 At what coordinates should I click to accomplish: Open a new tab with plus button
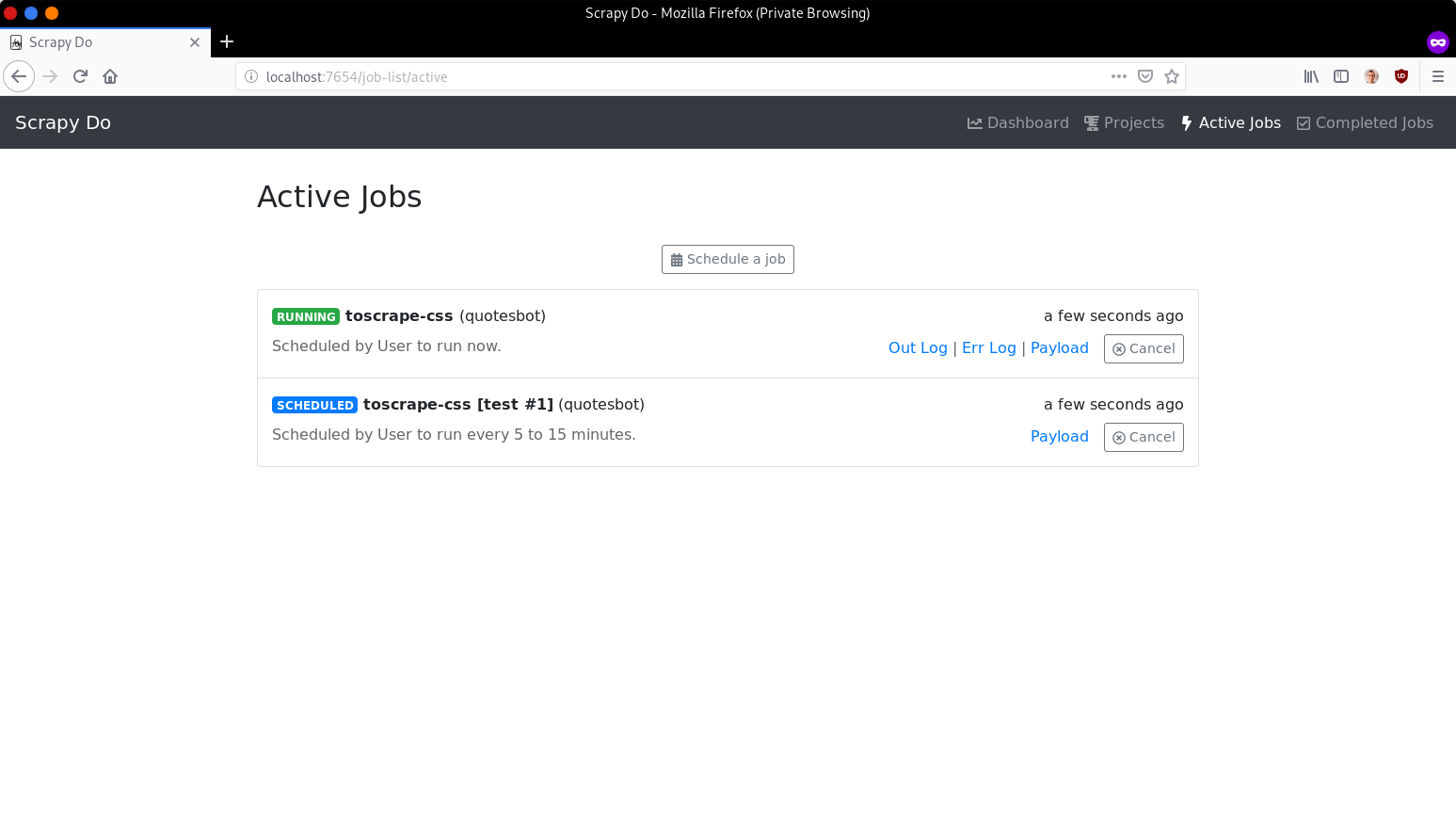point(227,41)
